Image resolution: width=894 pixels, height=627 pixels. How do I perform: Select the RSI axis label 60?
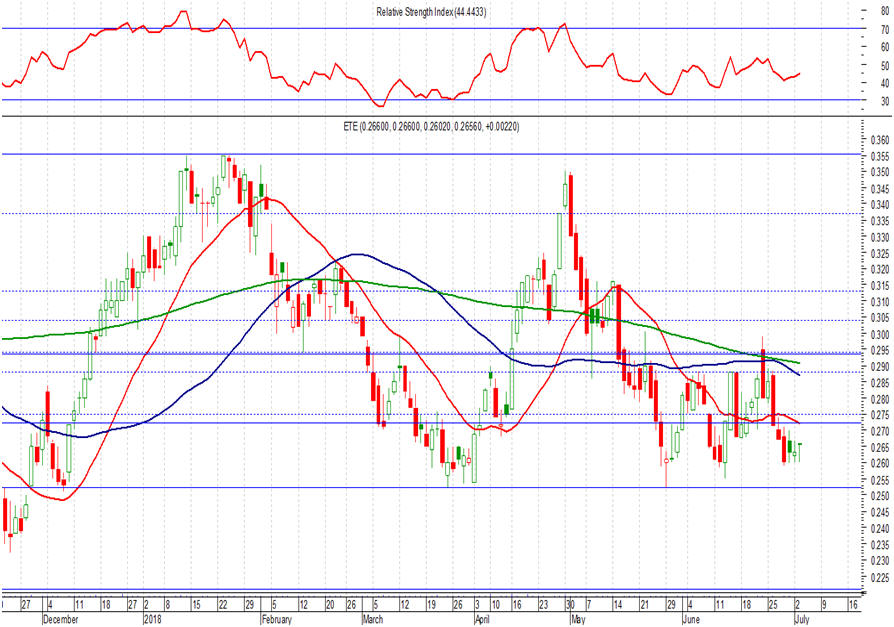pyautogui.click(x=885, y=47)
